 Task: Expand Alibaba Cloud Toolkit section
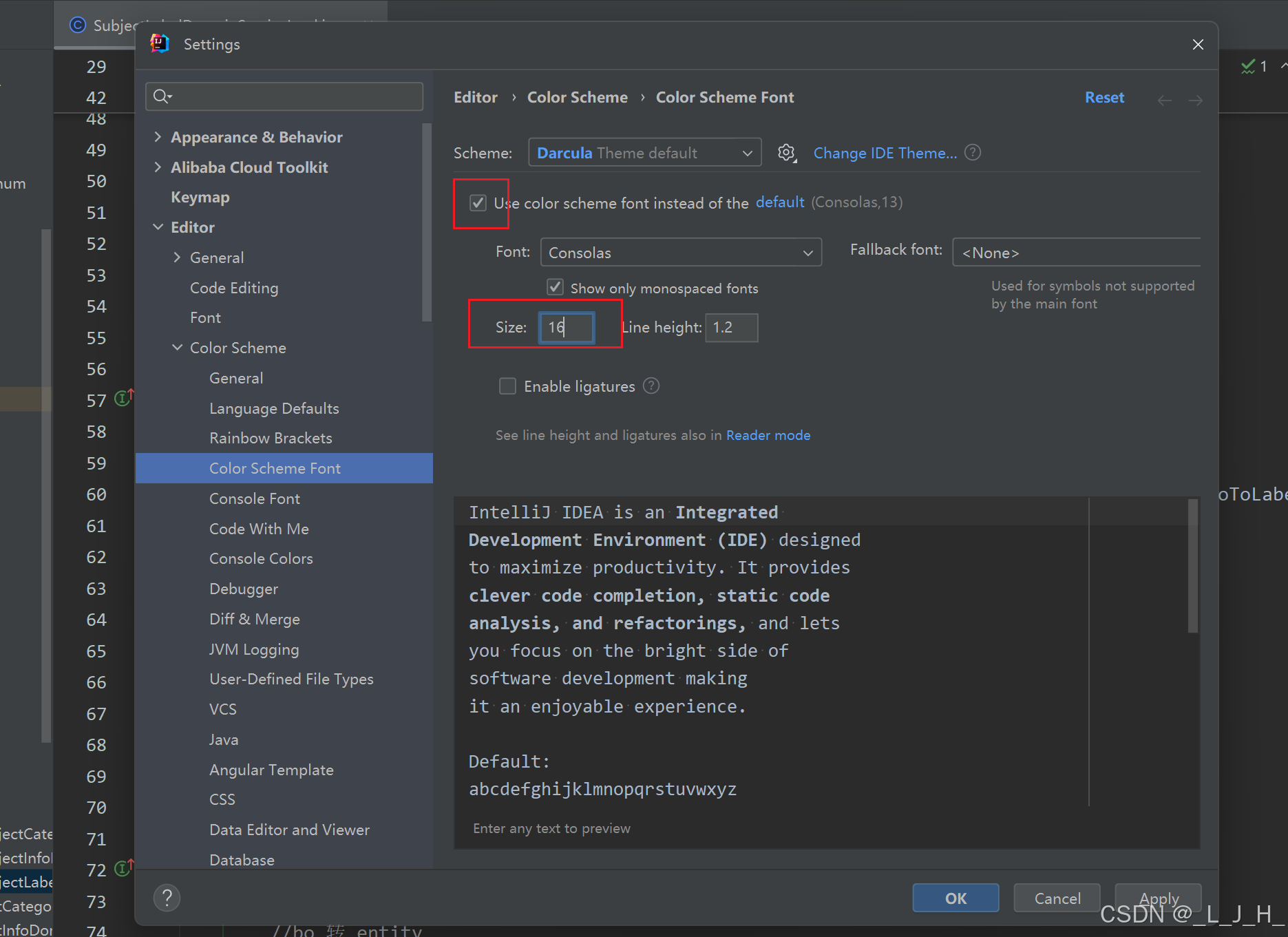[158, 167]
